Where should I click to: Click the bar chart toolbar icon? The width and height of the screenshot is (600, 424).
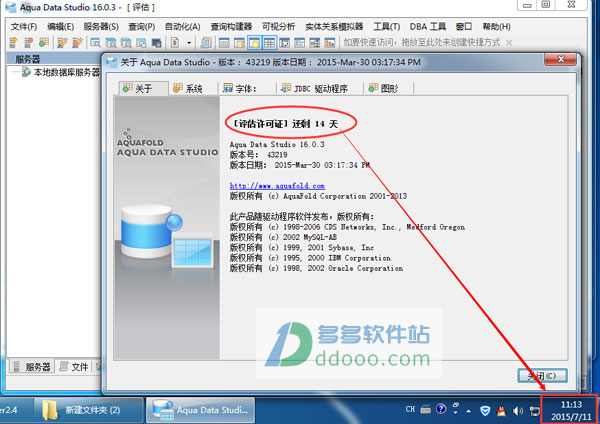coord(330,42)
